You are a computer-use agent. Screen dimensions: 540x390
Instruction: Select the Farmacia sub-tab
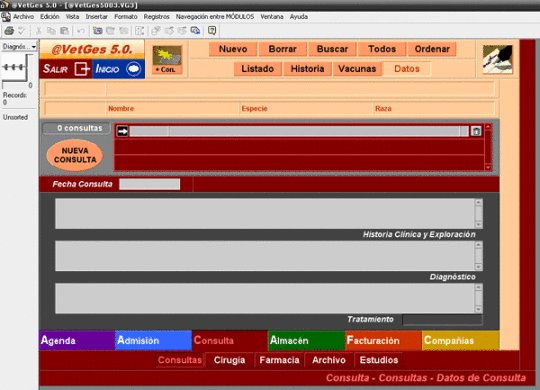pos(279,360)
